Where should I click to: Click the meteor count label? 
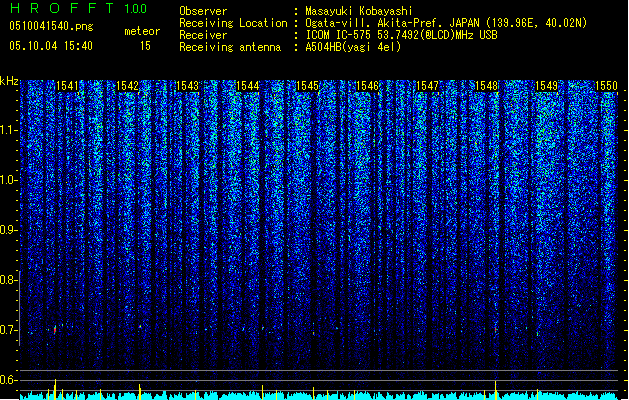[x=142, y=31]
